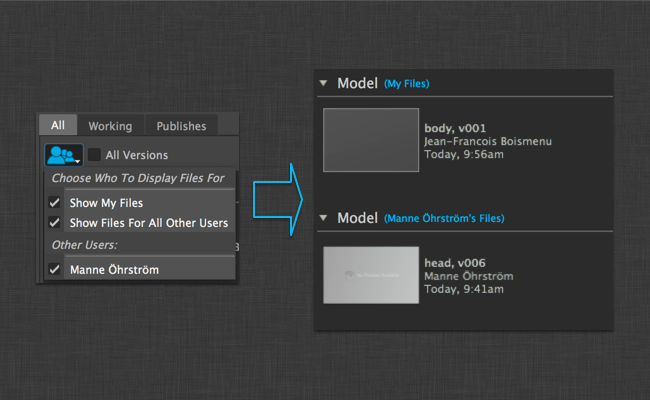Click author name Jean-Francois Boismenu
The height and width of the screenshot is (400, 650).
488,142
